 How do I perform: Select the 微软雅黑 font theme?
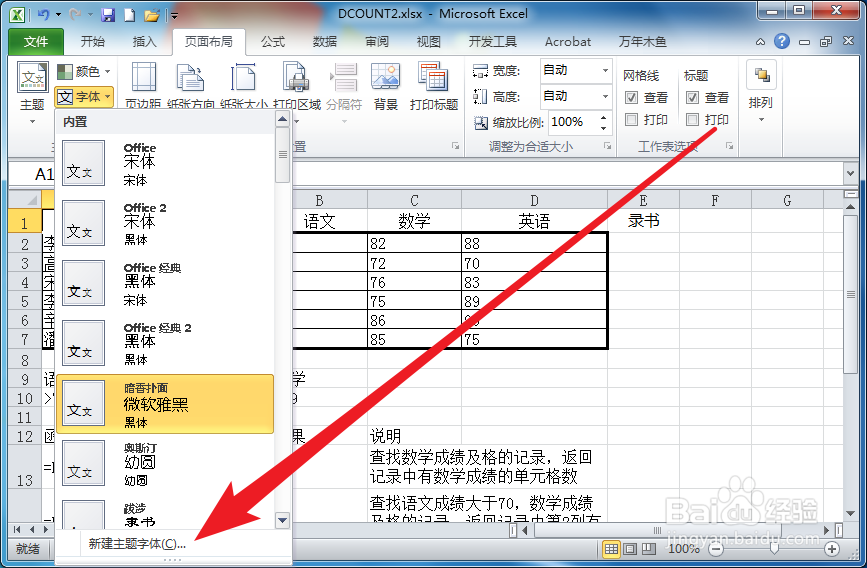tap(165, 404)
